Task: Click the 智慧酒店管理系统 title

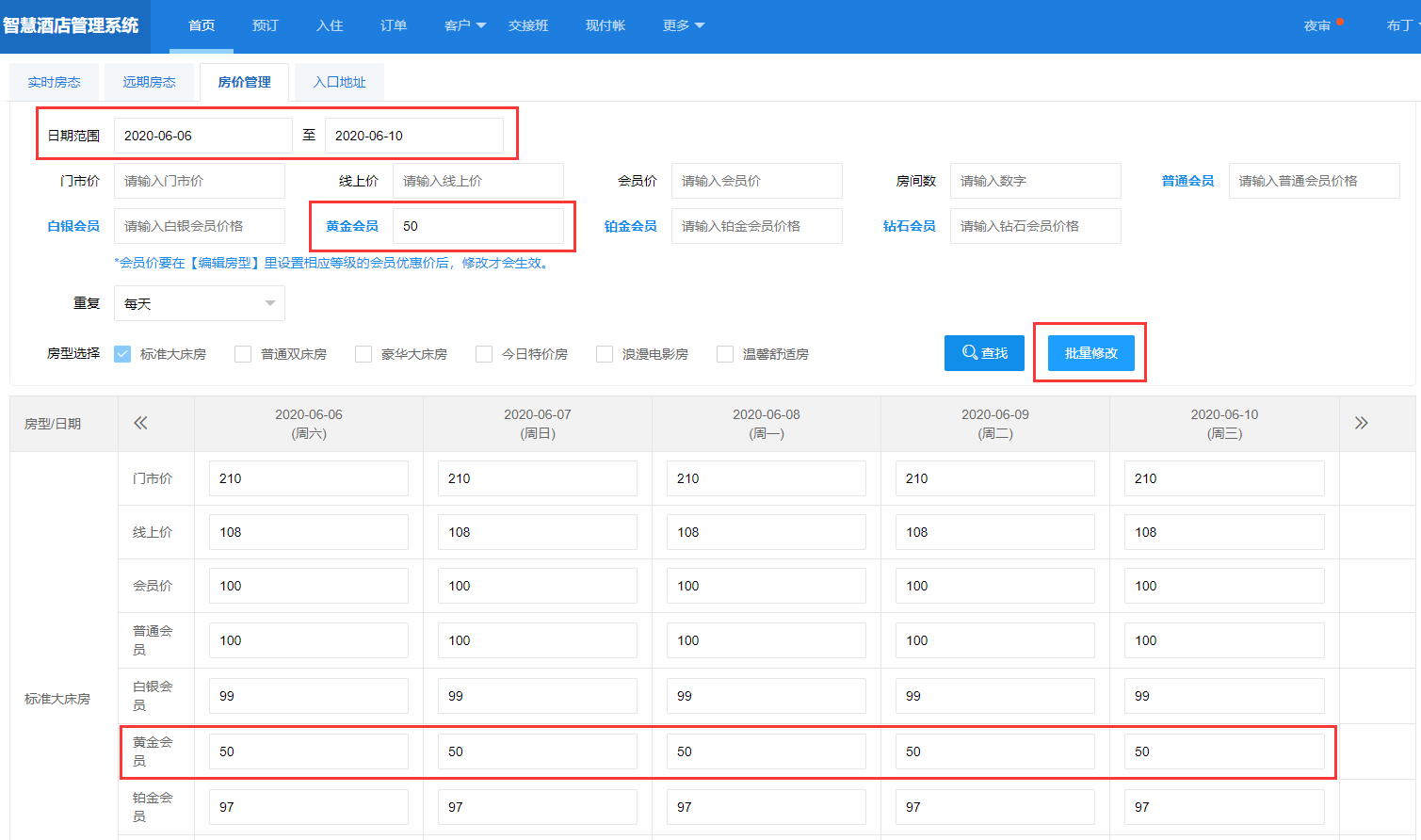Action: (72, 25)
